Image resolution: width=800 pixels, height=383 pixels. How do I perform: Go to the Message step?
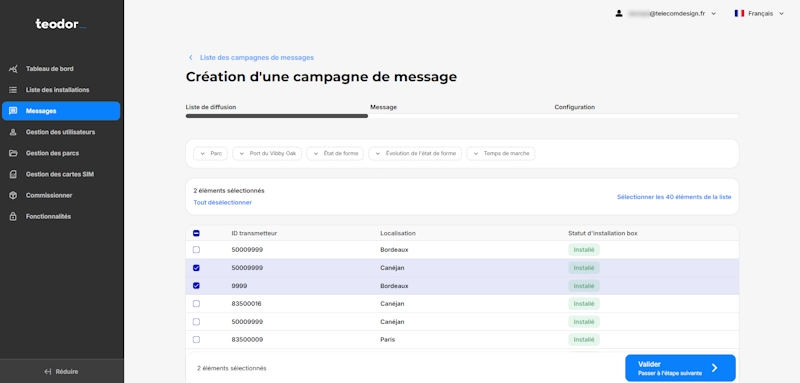click(x=383, y=108)
